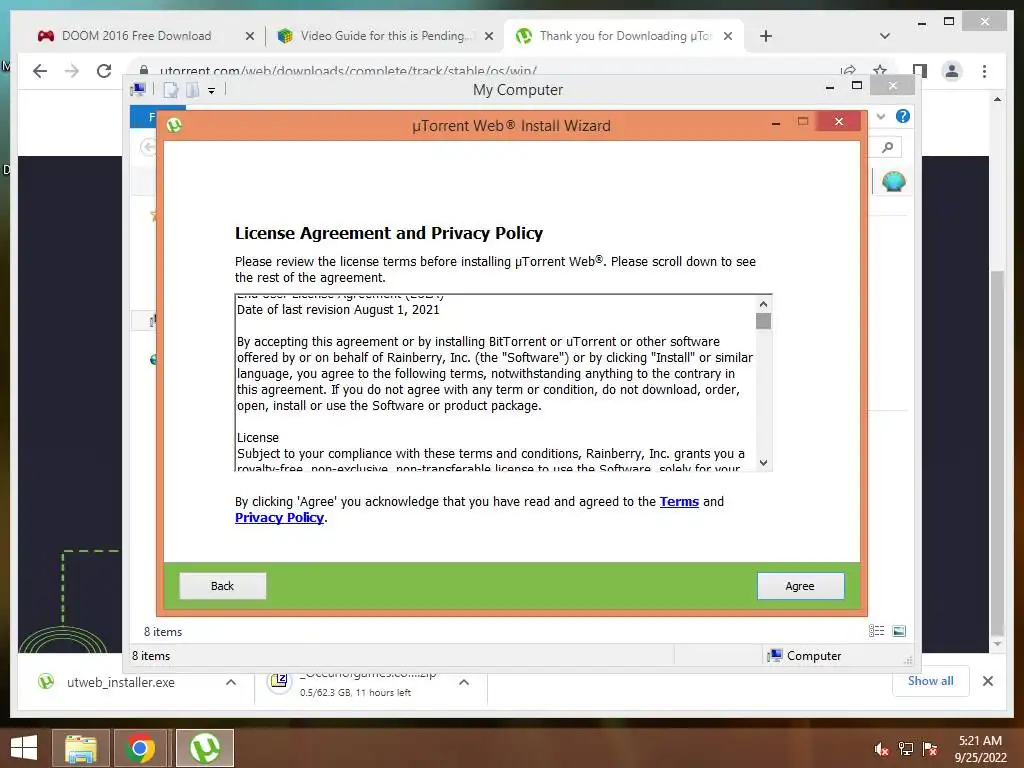
Task: Close the Thank you for Downloading tab
Action: (728, 37)
